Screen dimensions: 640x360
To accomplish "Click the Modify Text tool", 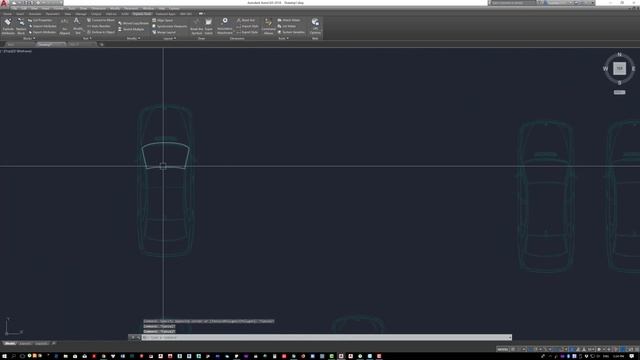I will (x=77, y=26).
